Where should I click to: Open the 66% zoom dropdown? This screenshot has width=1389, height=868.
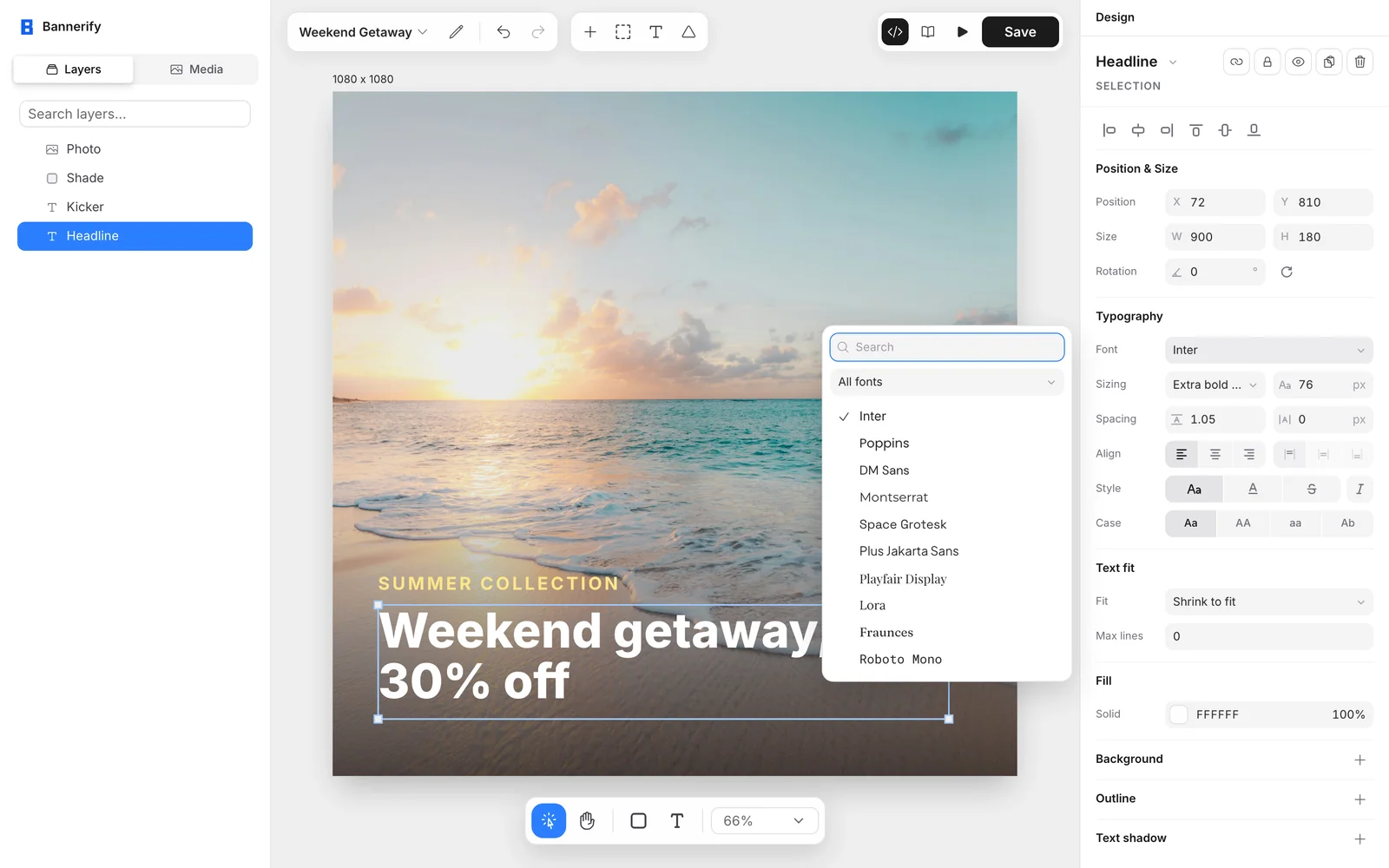(x=764, y=820)
